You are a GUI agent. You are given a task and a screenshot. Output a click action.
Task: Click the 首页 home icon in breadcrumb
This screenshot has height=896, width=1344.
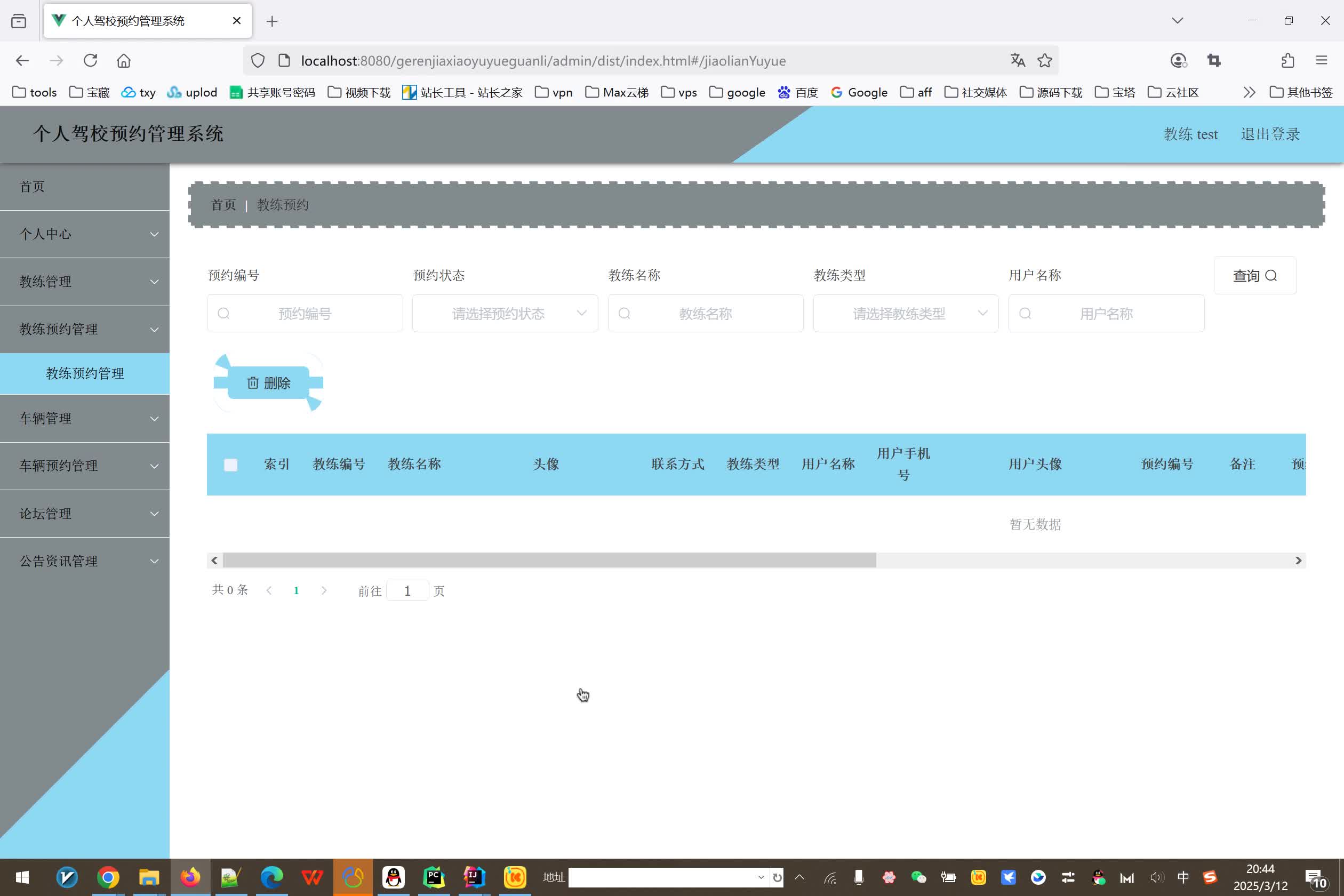(223, 204)
